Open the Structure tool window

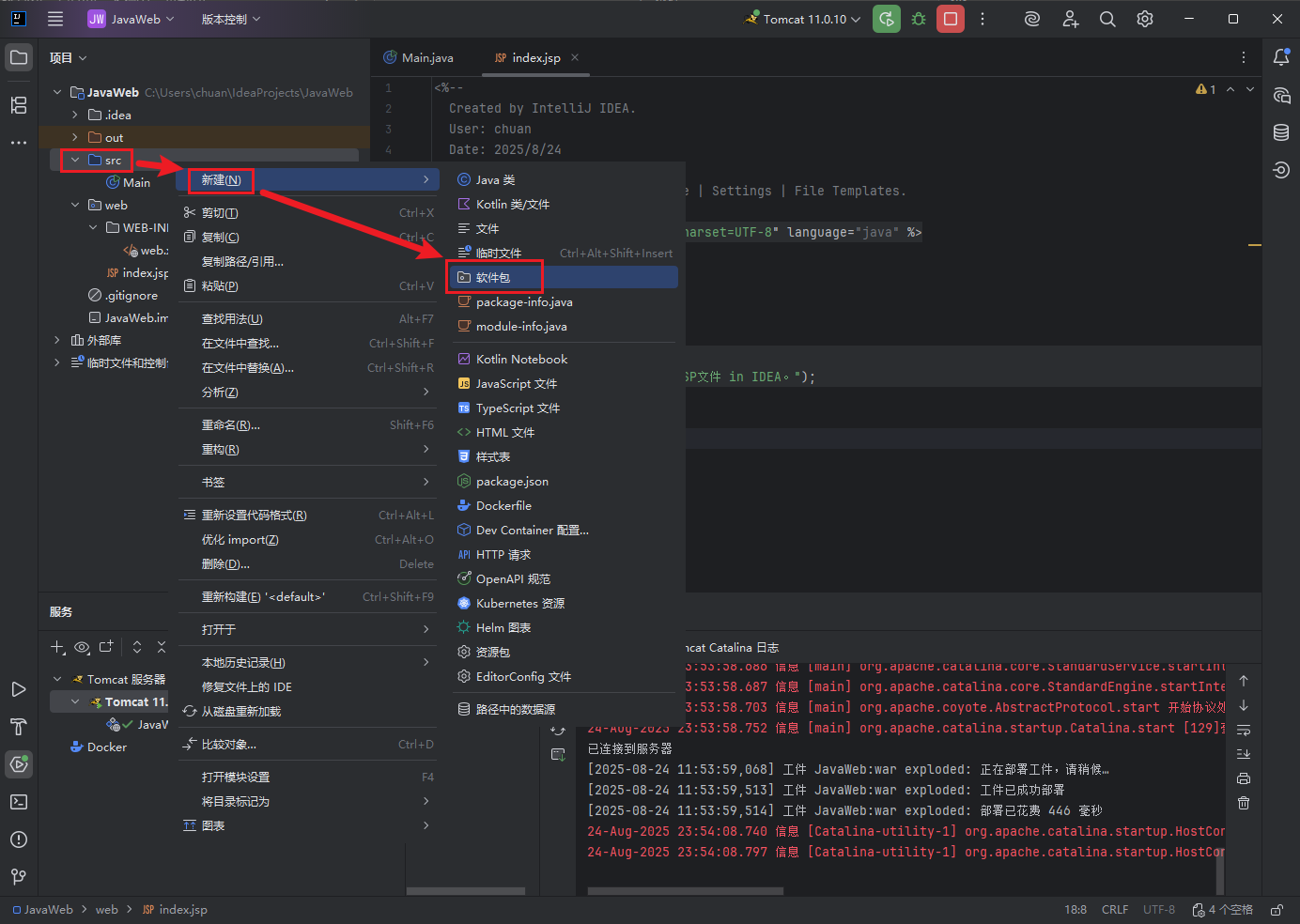(x=19, y=105)
